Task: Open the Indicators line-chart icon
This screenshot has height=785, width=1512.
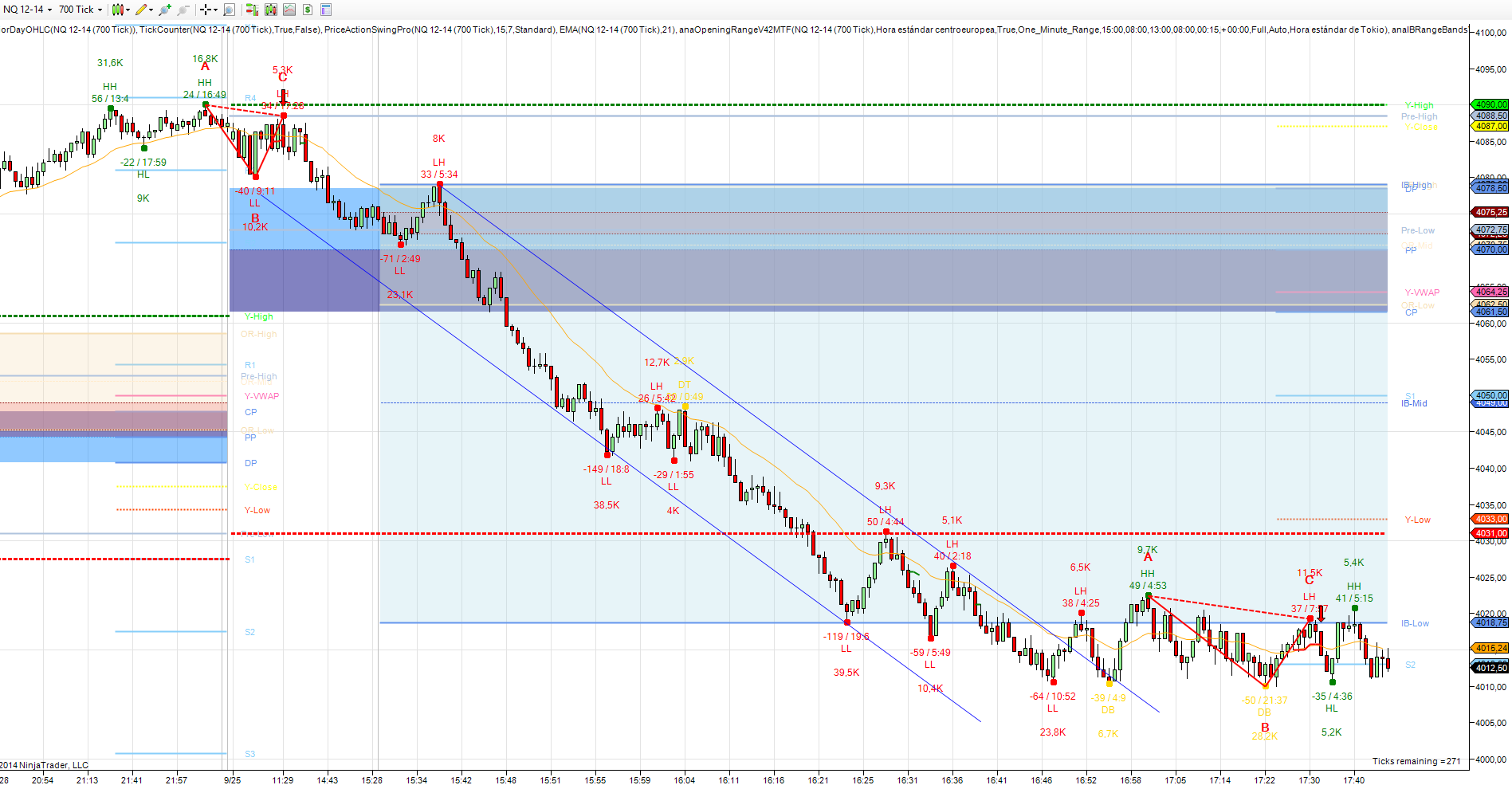Action: [x=289, y=10]
